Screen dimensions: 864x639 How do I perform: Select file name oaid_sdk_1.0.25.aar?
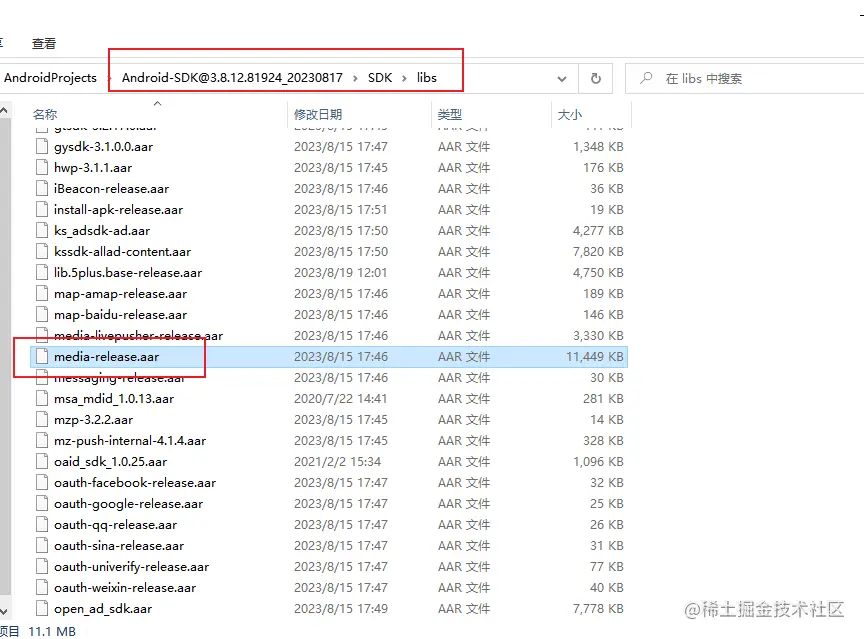point(110,461)
